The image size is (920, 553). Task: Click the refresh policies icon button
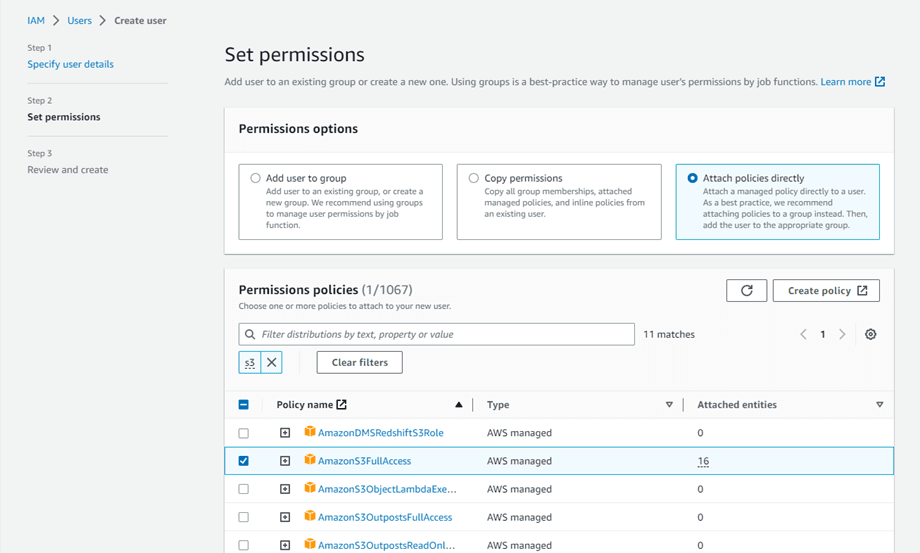coord(746,290)
